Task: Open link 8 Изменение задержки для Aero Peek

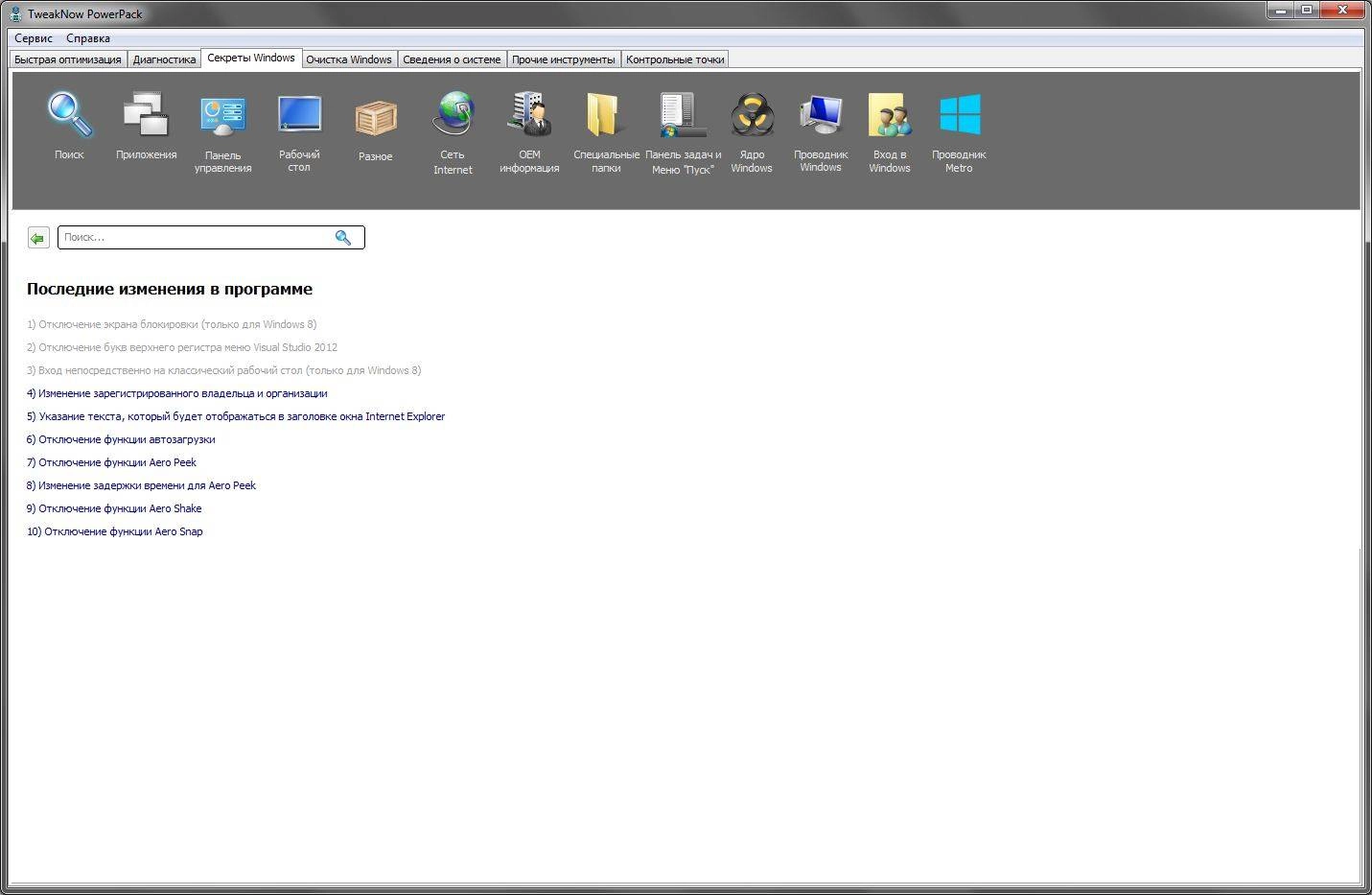Action: point(141,485)
